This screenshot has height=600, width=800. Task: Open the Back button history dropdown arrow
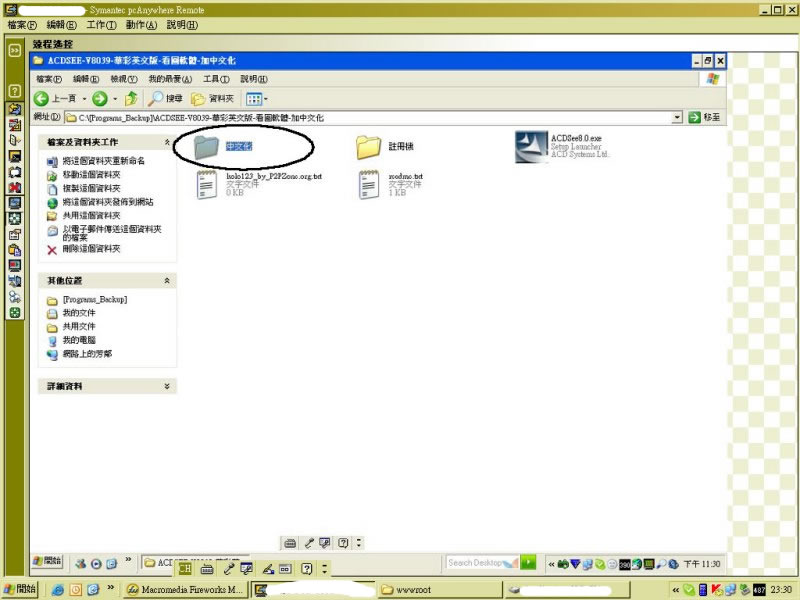click(84, 99)
